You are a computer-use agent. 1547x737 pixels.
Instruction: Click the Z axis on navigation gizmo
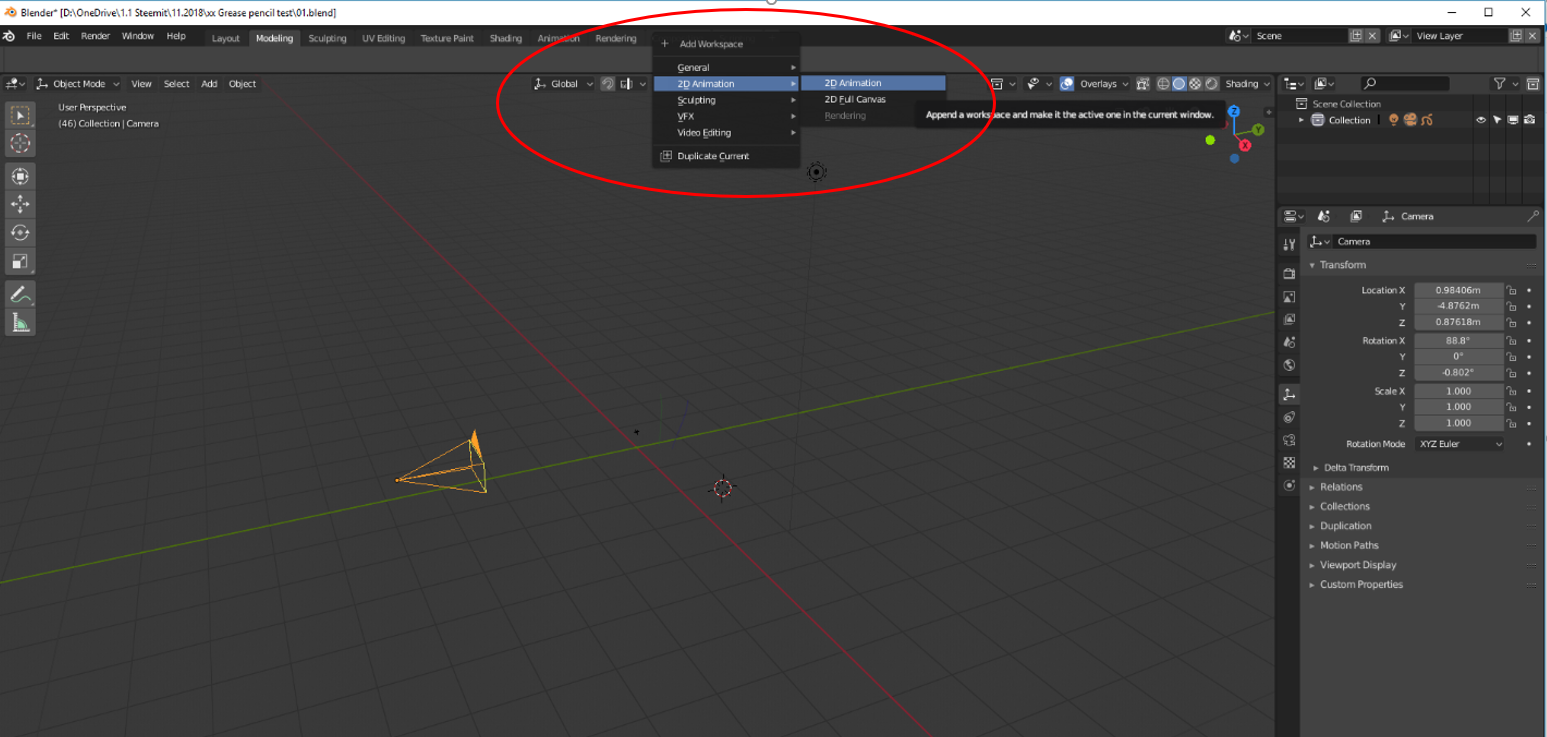(x=1234, y=111)
